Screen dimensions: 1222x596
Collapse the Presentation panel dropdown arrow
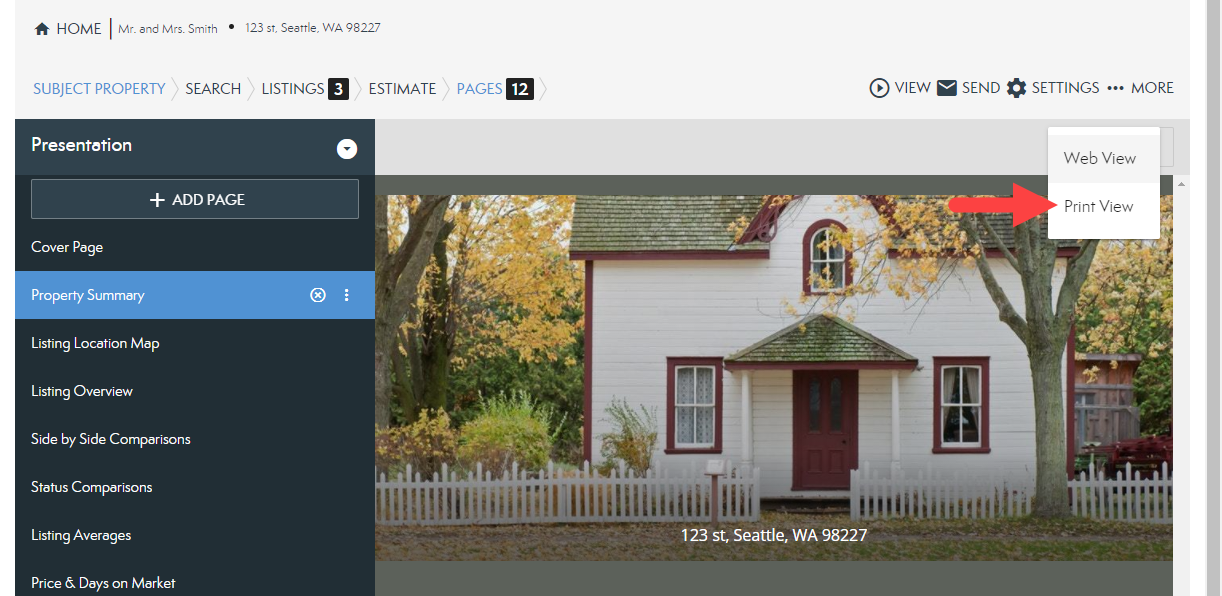[x=347, y=149]
